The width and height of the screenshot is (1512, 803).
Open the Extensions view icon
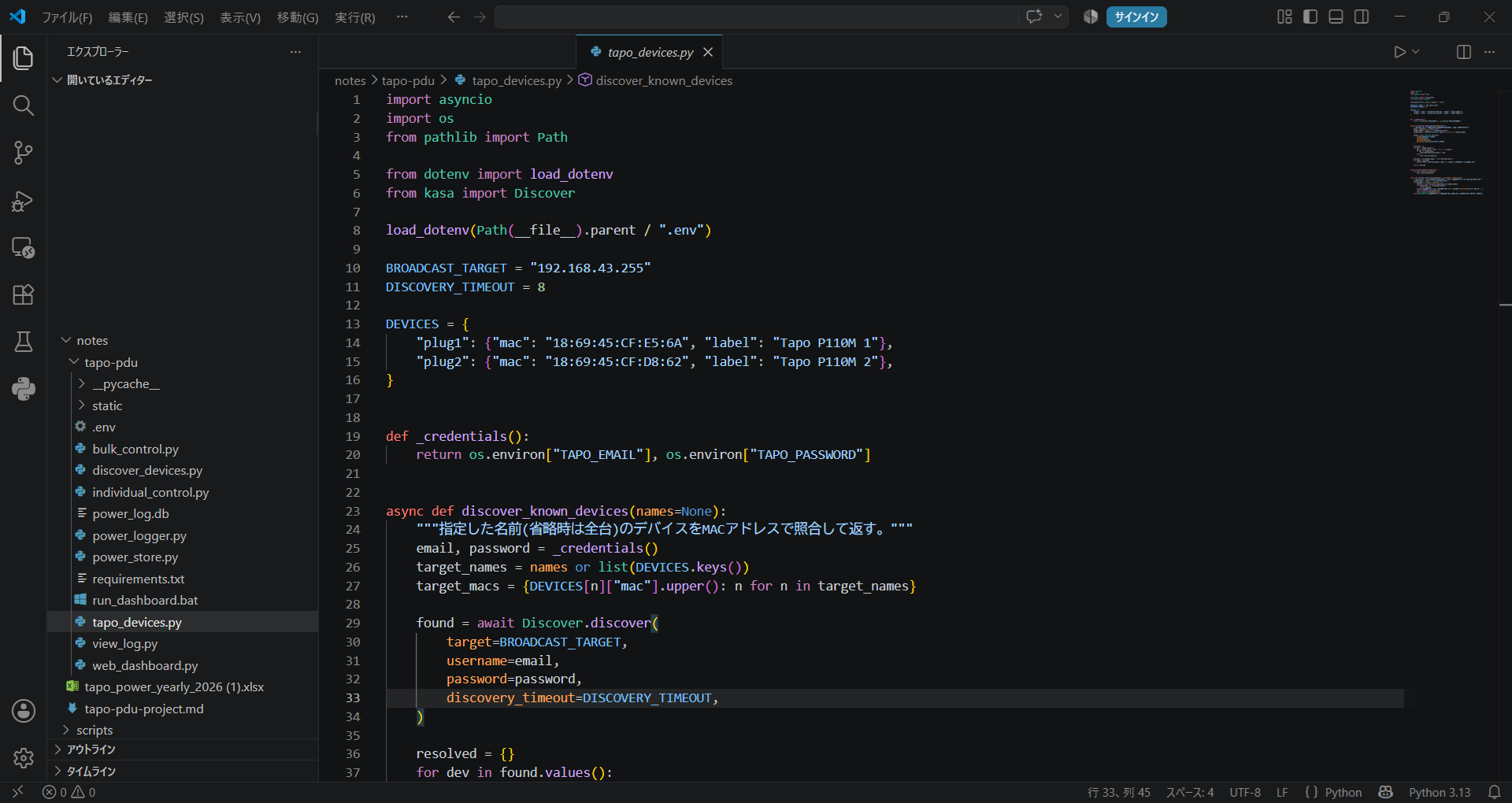[23, 294]
